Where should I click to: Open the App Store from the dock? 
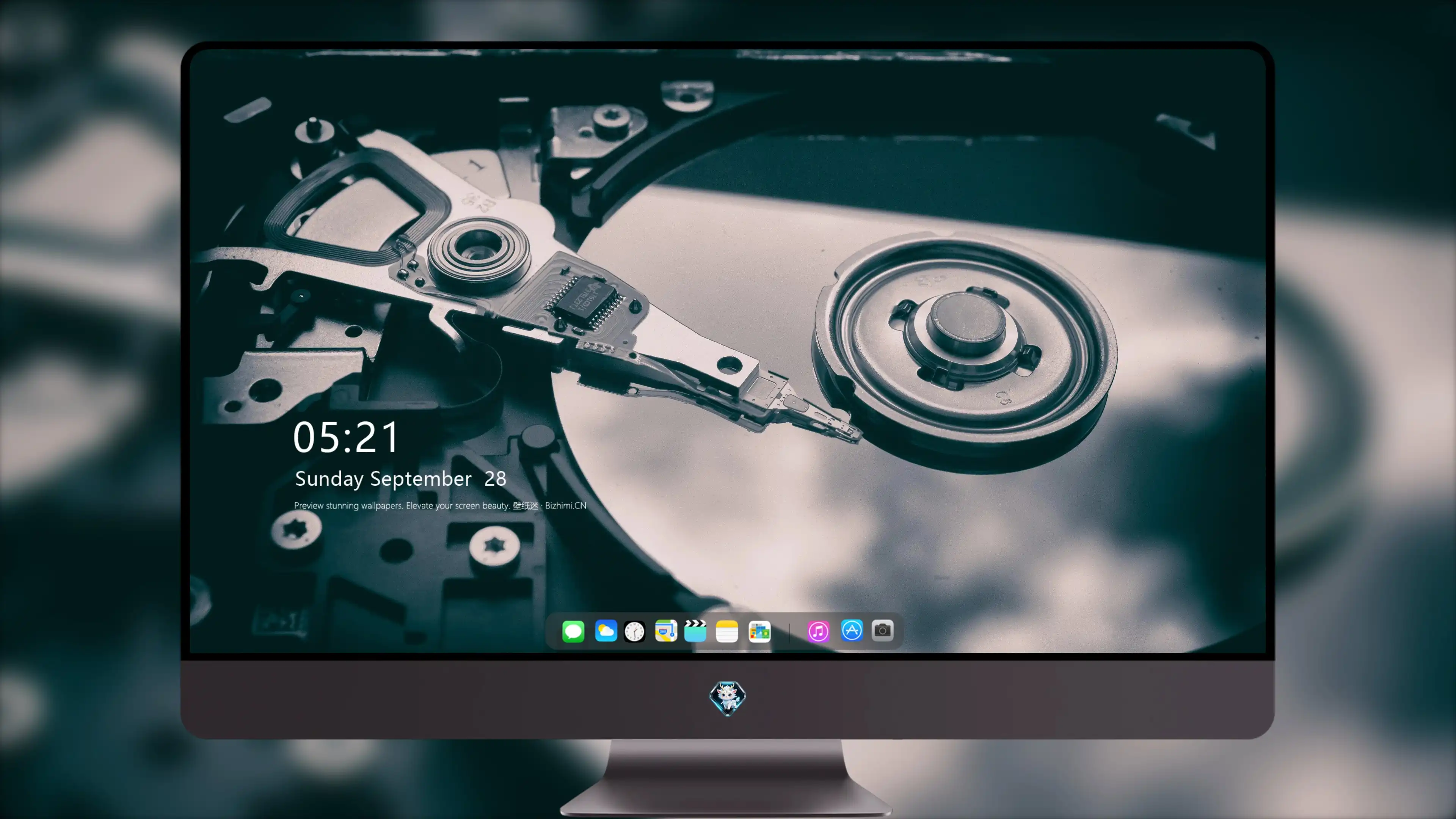coord(852,631)
